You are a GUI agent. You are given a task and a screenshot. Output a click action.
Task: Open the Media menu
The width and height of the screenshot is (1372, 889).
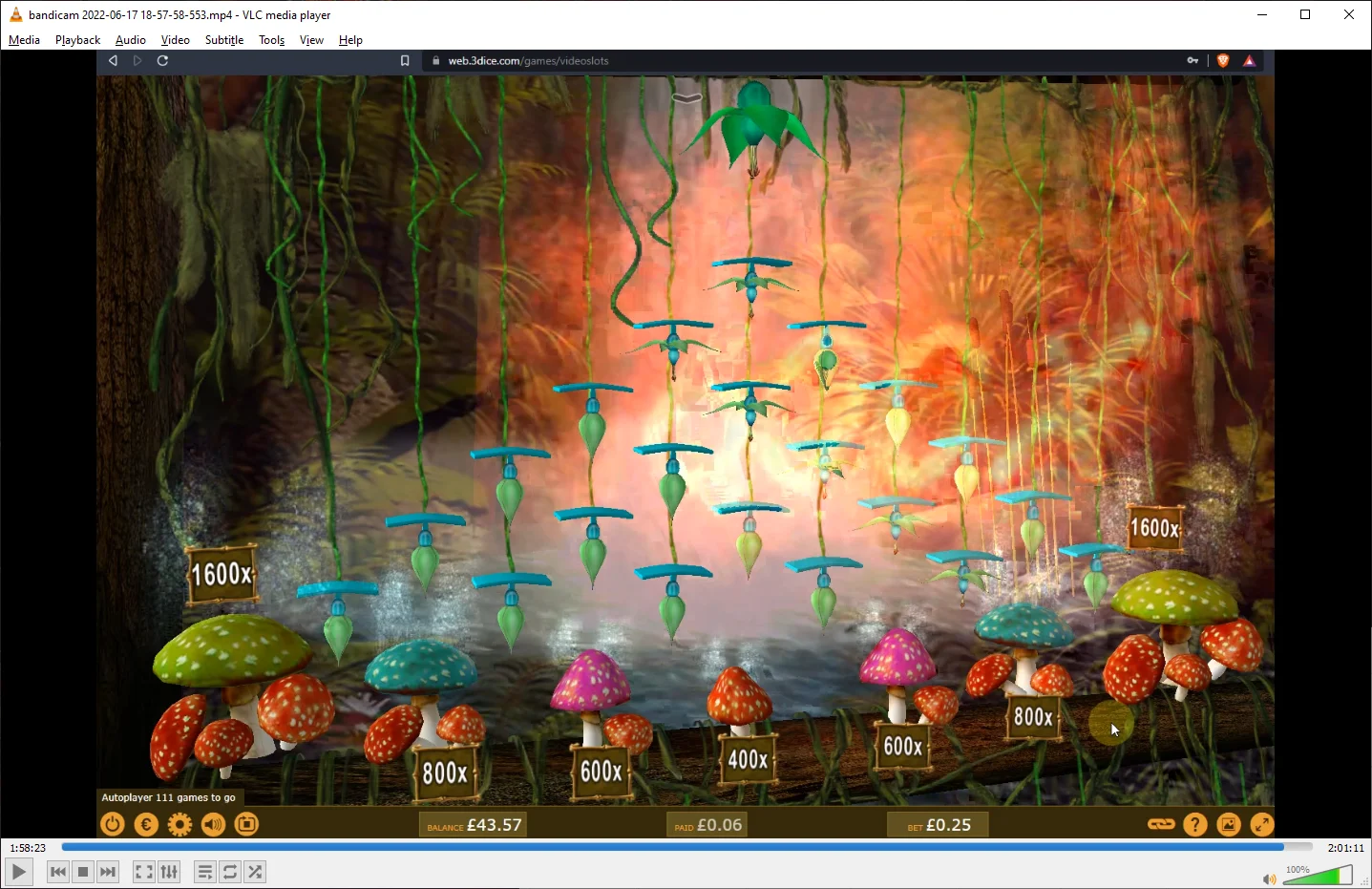pyautogui.click(x=24, y=40)
